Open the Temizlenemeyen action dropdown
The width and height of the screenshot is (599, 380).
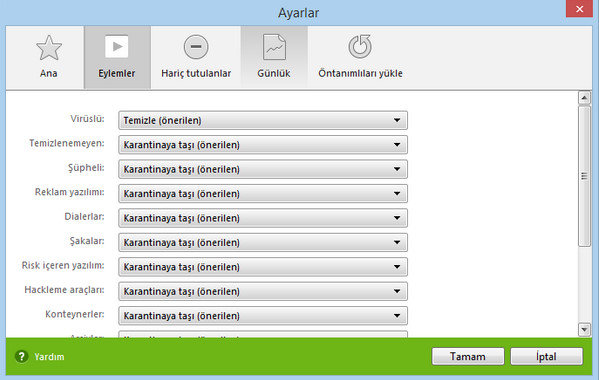(263, 145)
